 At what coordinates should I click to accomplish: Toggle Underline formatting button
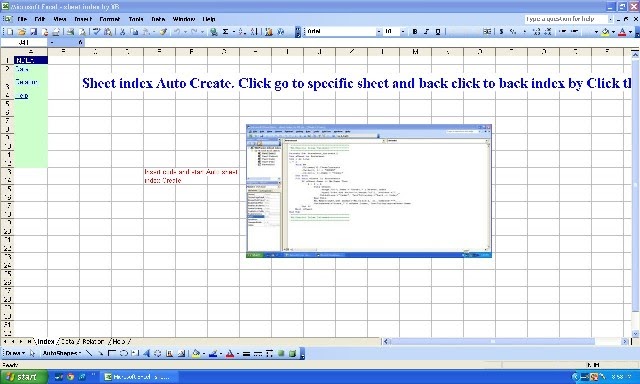[438, 31]
